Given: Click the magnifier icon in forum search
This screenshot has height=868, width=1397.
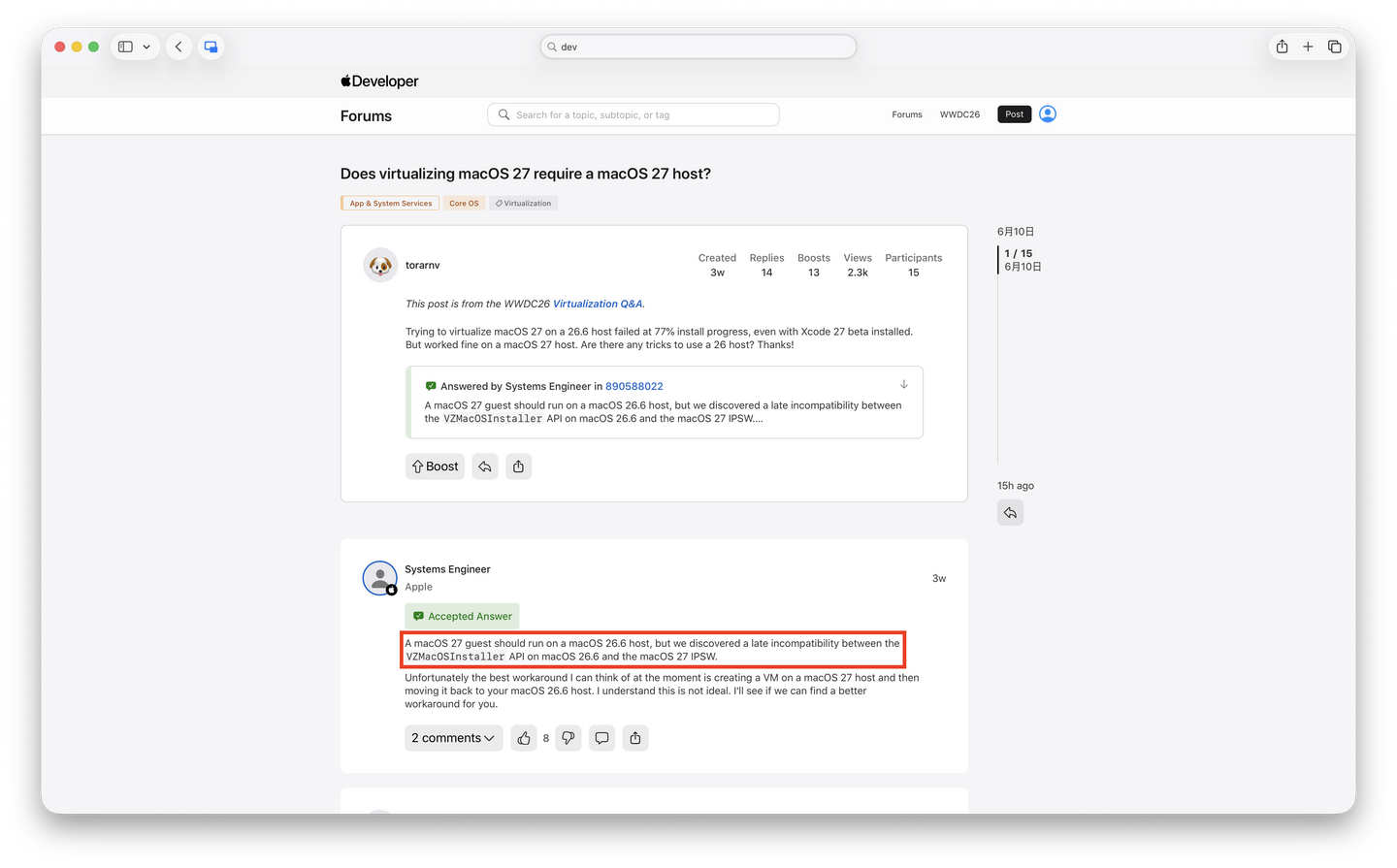Looking at the screenshot, I should pos(504,114).
